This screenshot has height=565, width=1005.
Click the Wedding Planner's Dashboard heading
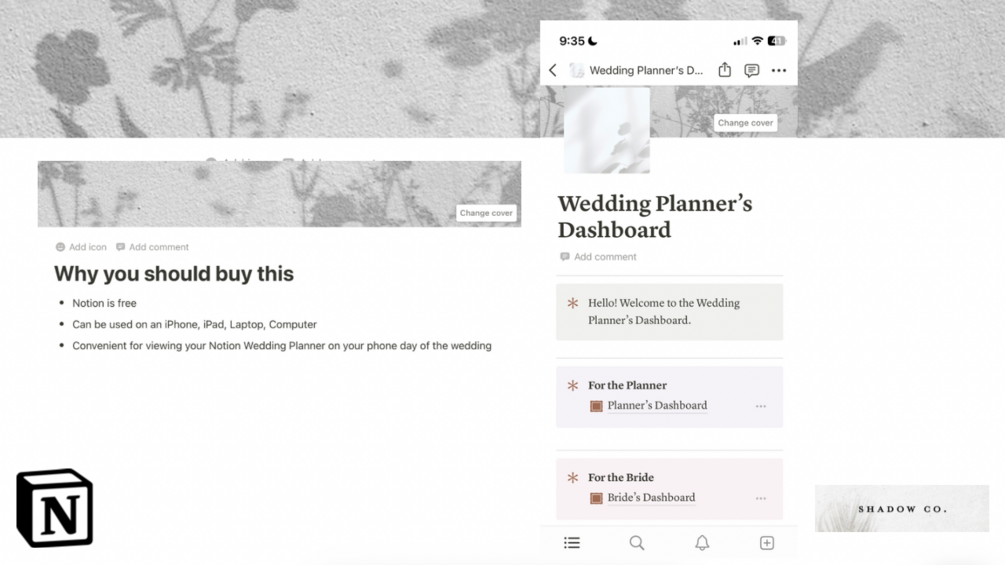654,217
